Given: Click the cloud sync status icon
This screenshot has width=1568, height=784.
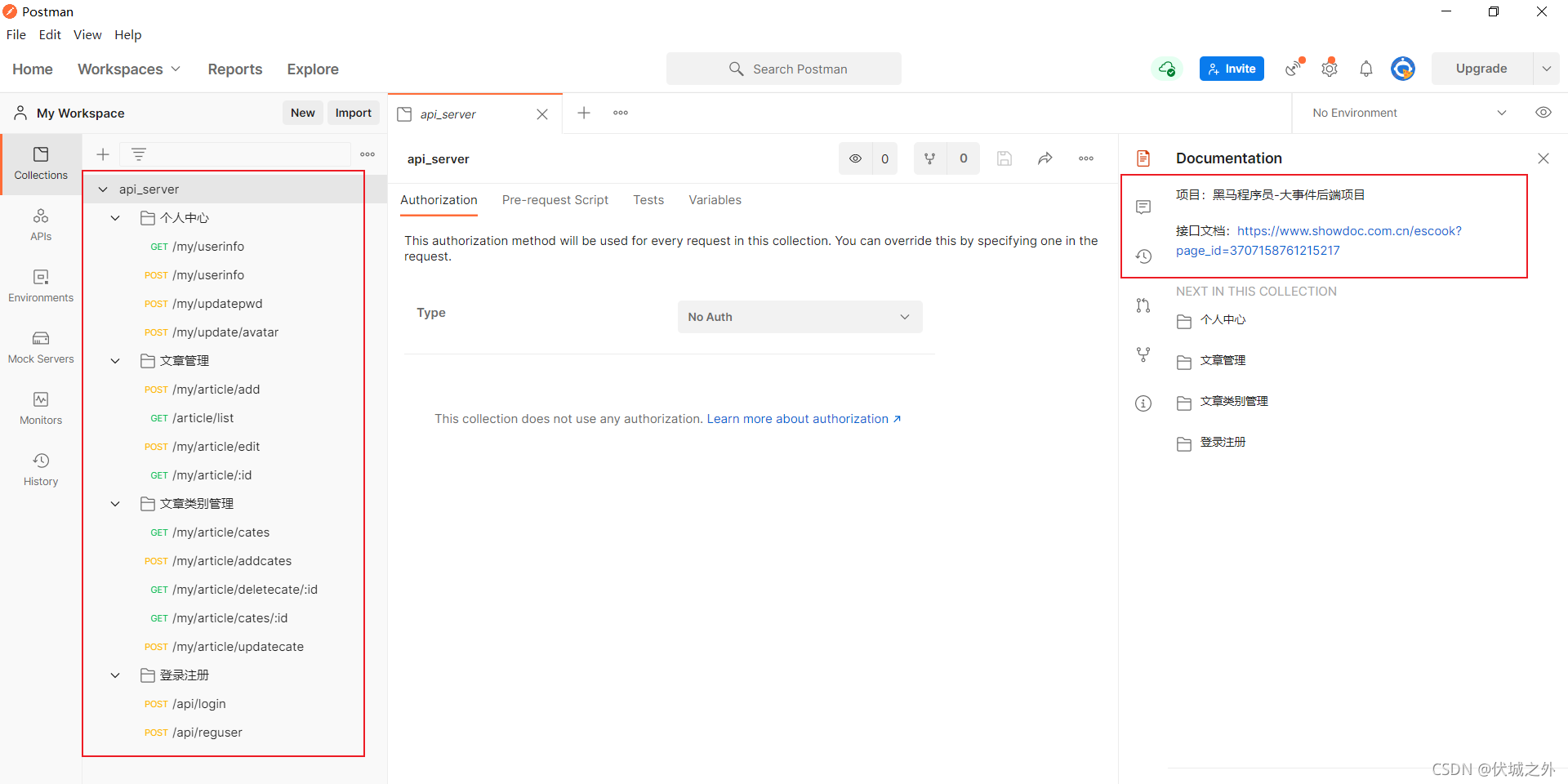Looking at the screenshot, I should (x=1167, y=69).
